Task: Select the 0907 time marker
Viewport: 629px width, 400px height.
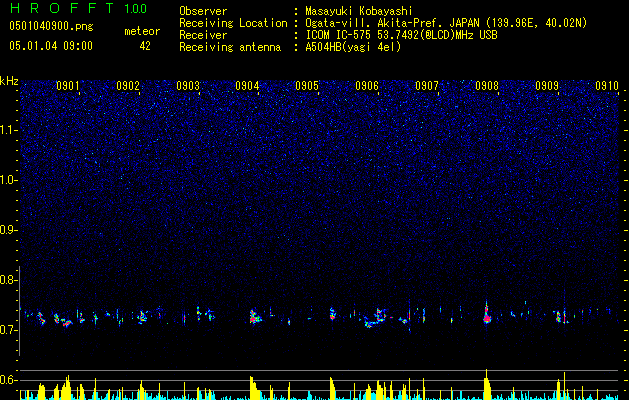Action: pyautogui.click(x=427, y=86)
